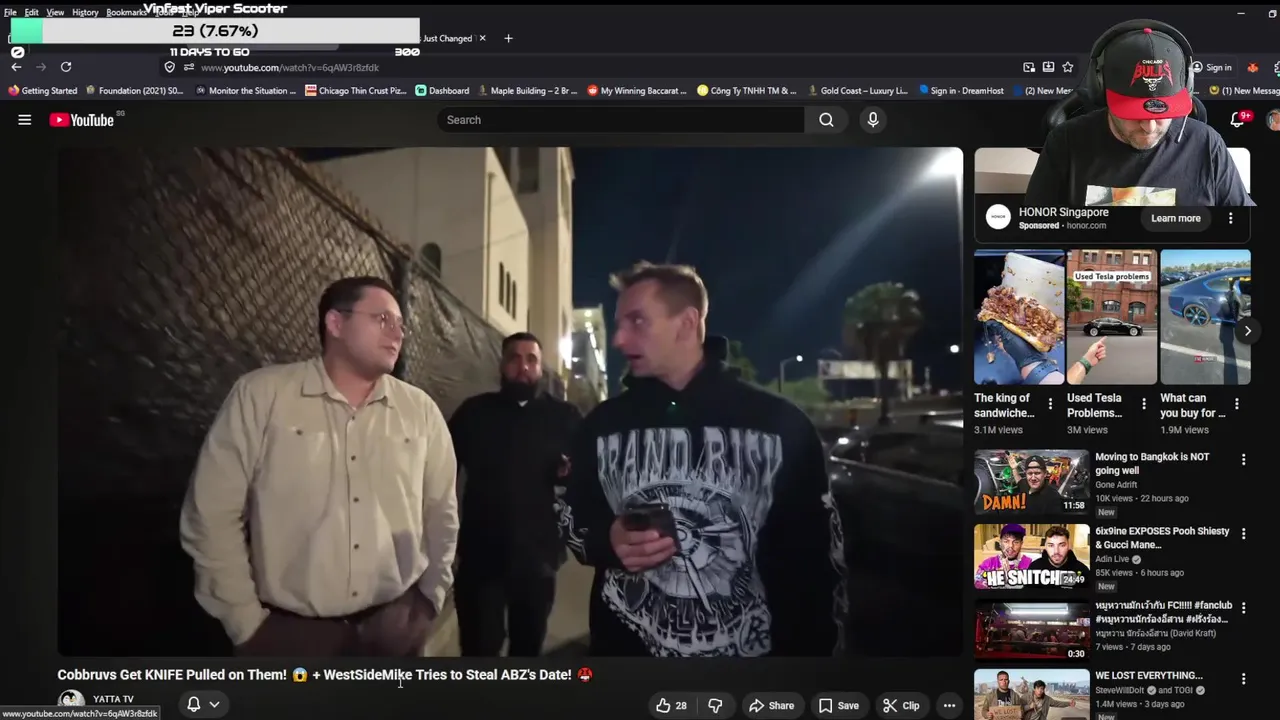The width and height of the screenshot is (1280, 720).
Task: Click Learn more on HONOR ad
Action: coord(1176,218)
